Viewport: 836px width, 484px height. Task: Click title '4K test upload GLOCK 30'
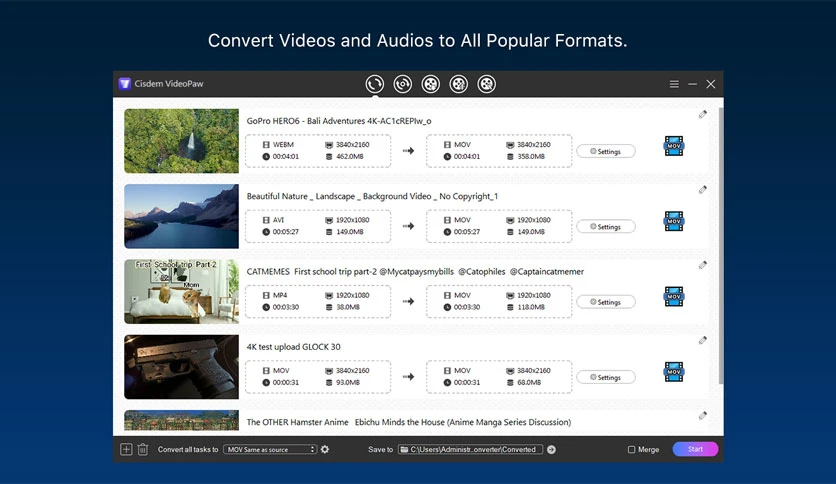[x=293, y=346]
